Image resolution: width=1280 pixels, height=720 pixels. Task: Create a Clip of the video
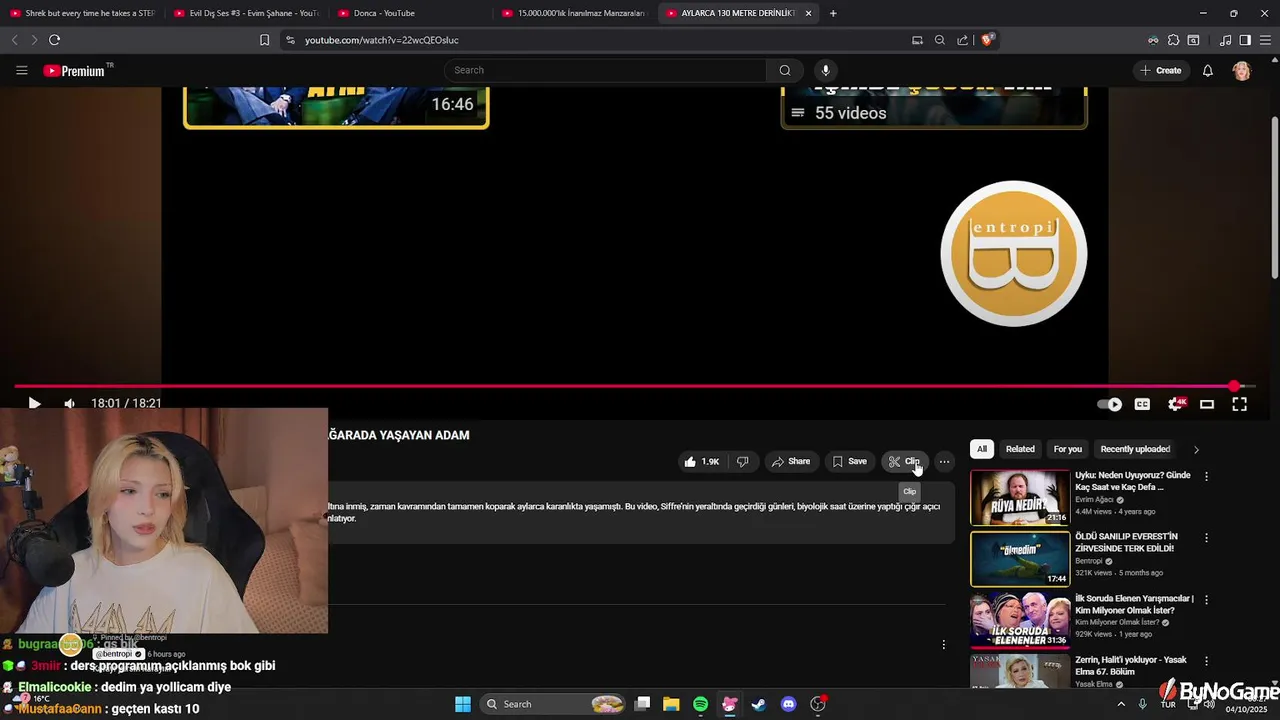click(904, 461)
